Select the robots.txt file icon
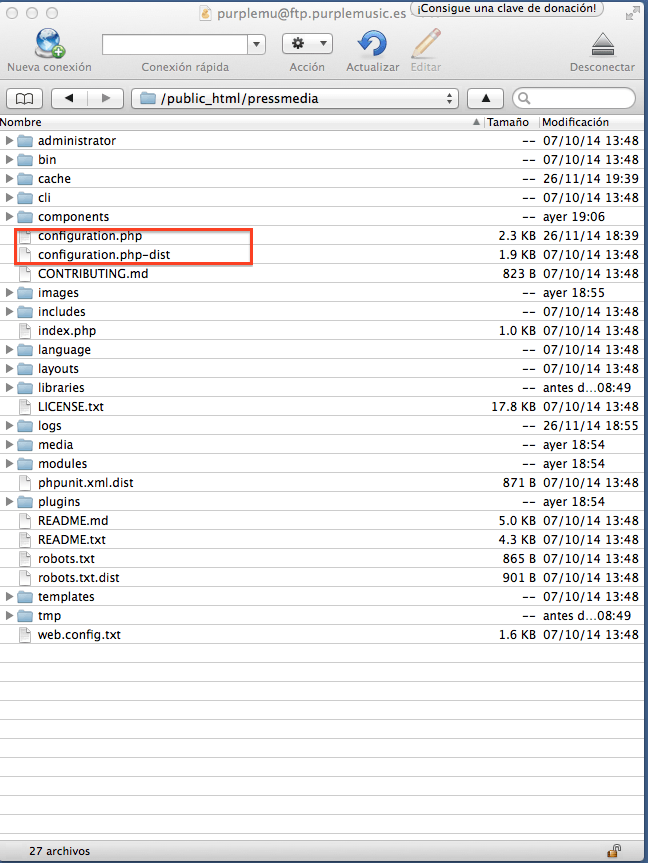 [25, 559]
